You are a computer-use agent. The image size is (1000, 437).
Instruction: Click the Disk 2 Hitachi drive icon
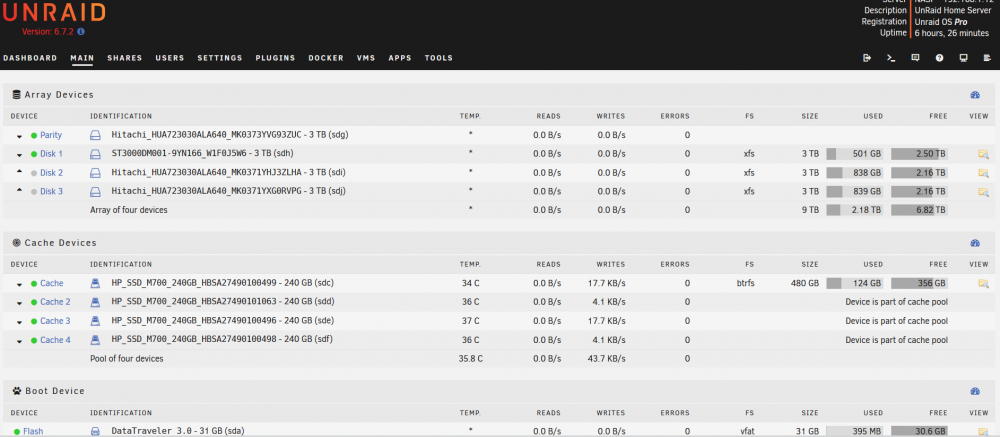click(x=95, y=173)
